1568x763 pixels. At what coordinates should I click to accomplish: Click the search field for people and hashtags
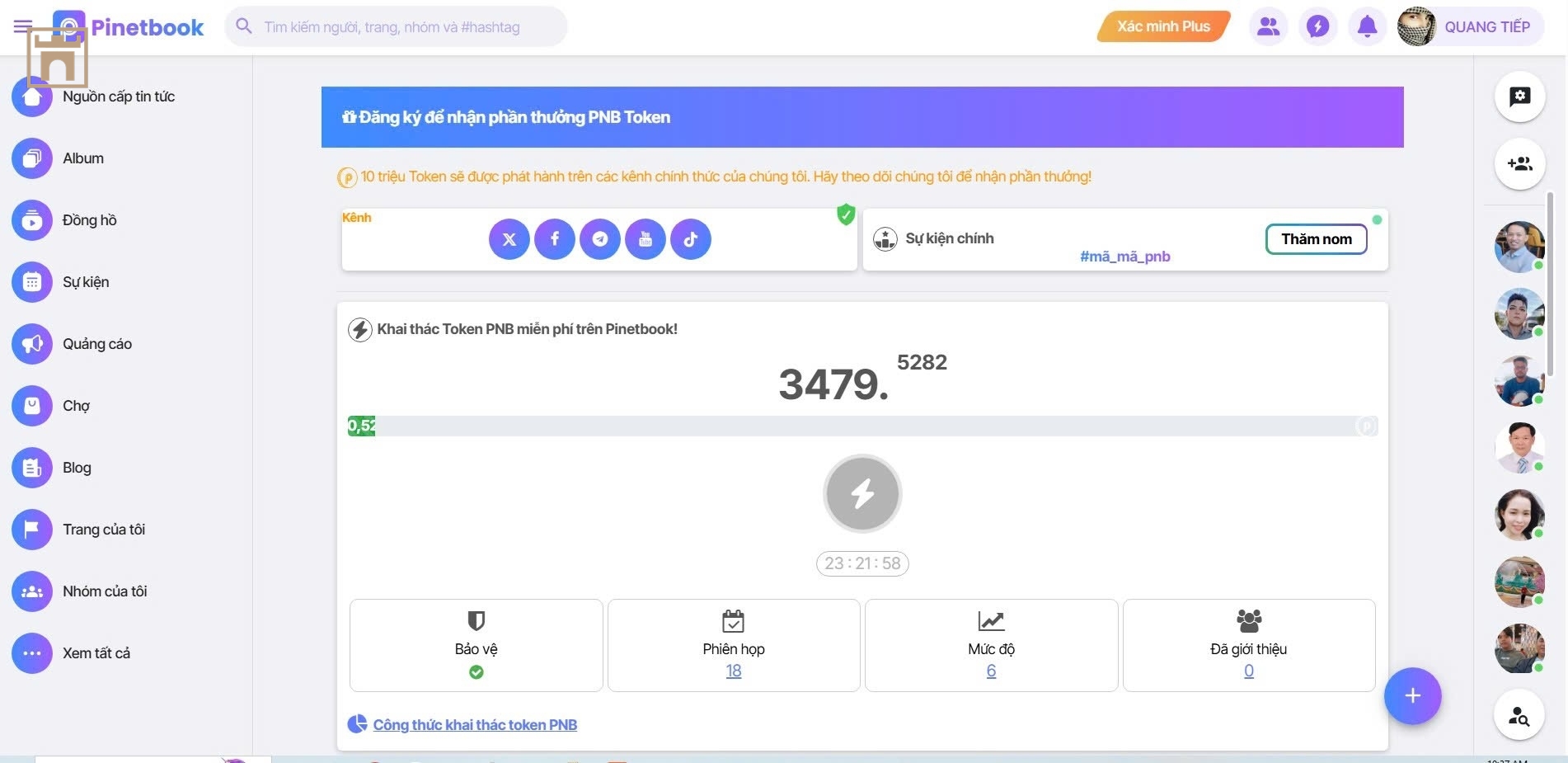tap(396, 26)
